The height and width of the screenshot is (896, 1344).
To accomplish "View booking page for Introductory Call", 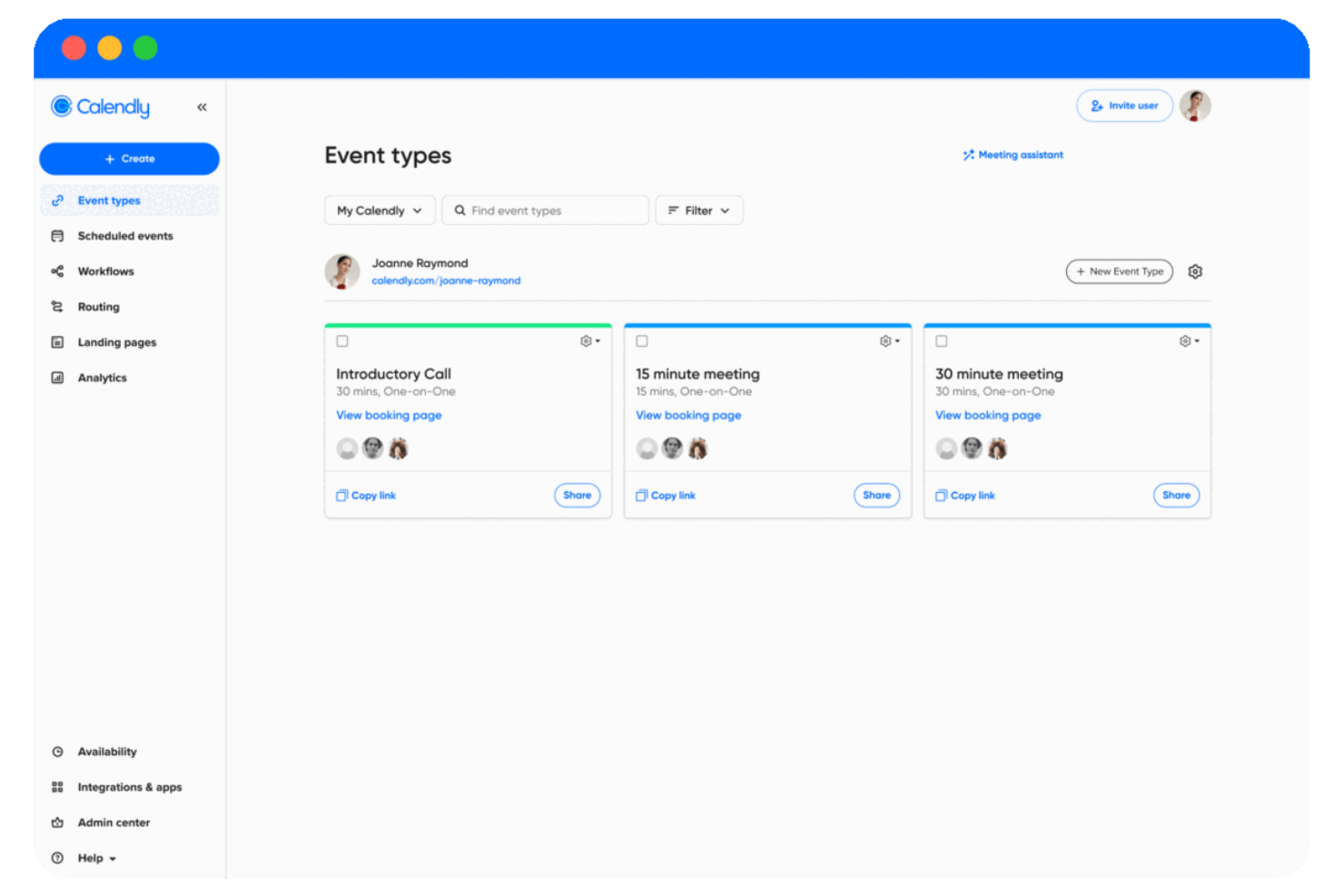I will pos(389,415).
